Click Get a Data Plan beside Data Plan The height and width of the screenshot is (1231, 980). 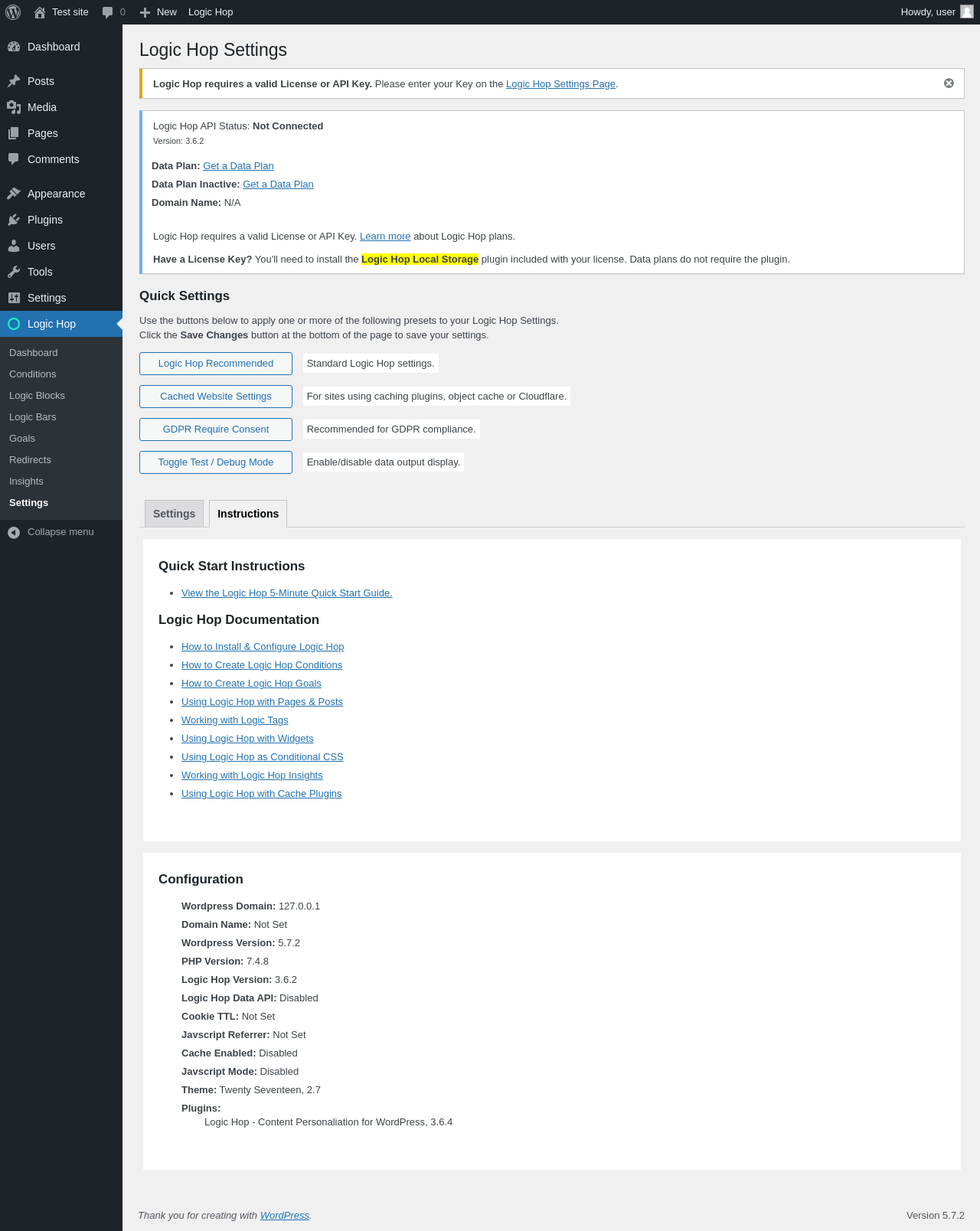click(238, 166)
